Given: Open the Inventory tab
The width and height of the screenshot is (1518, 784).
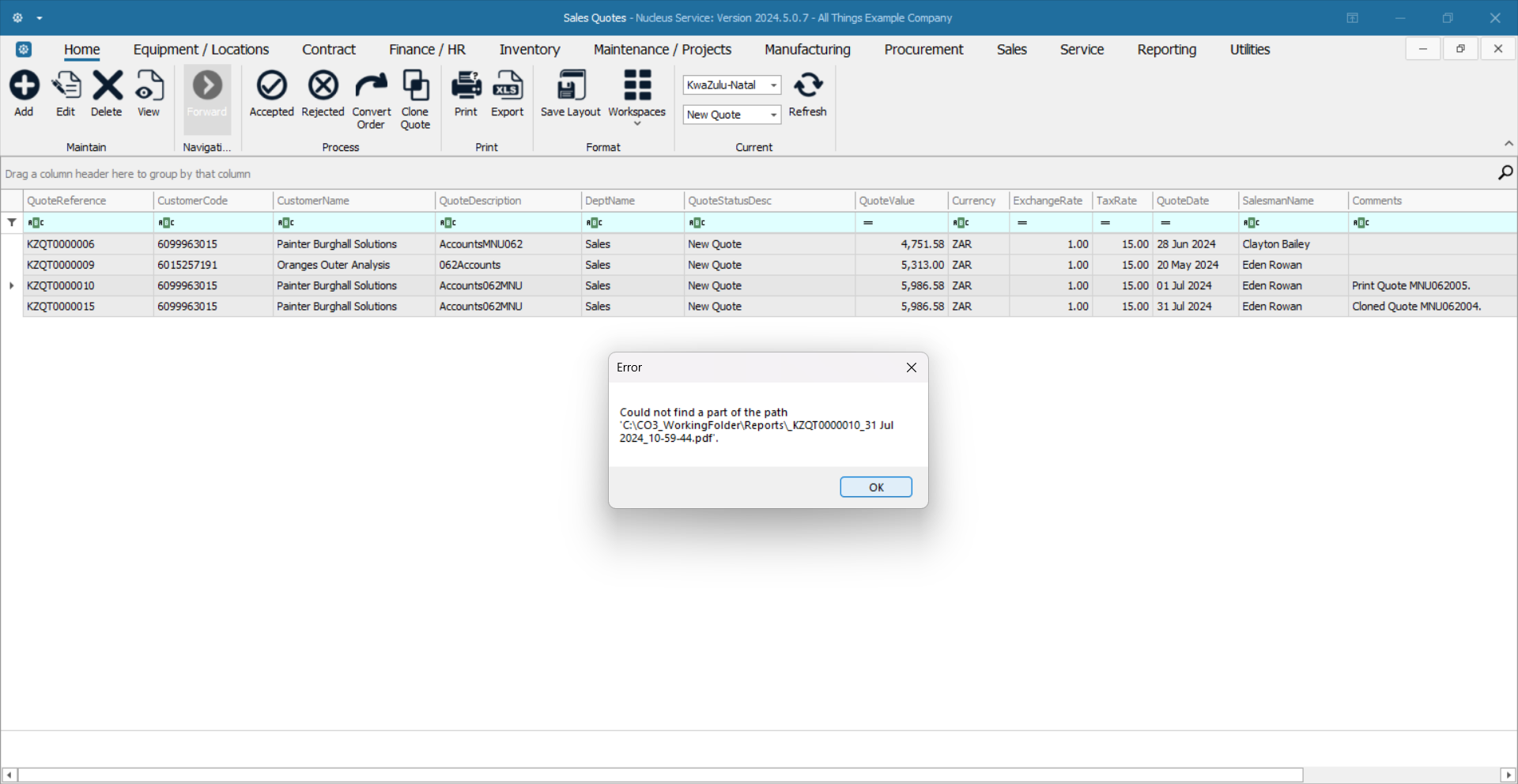Looking at the screenshot, I should pyautogui.click(x=530, y=50).
